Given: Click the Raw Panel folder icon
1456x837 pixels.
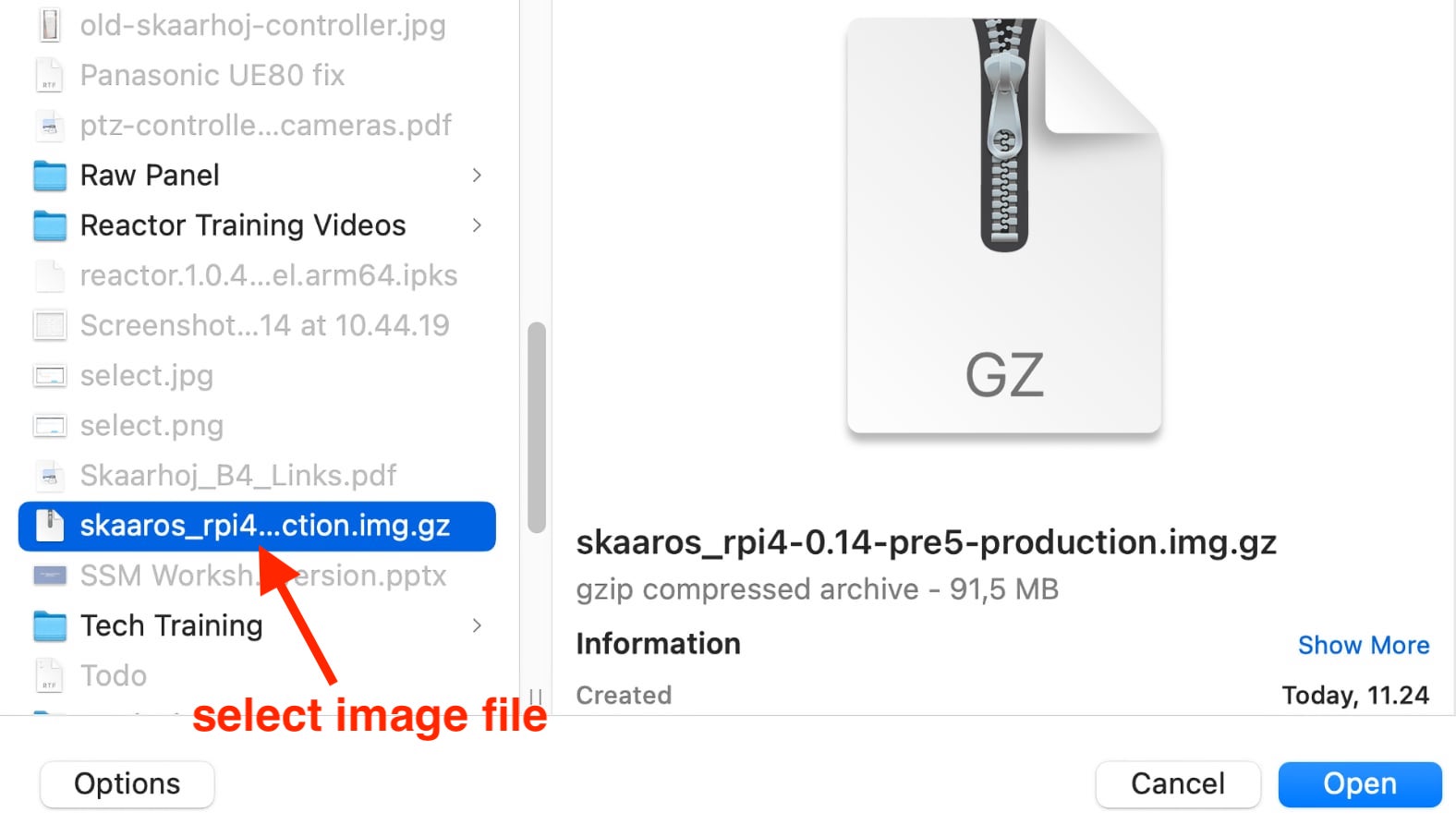Looking at the screenshot, I should point(50,176).
